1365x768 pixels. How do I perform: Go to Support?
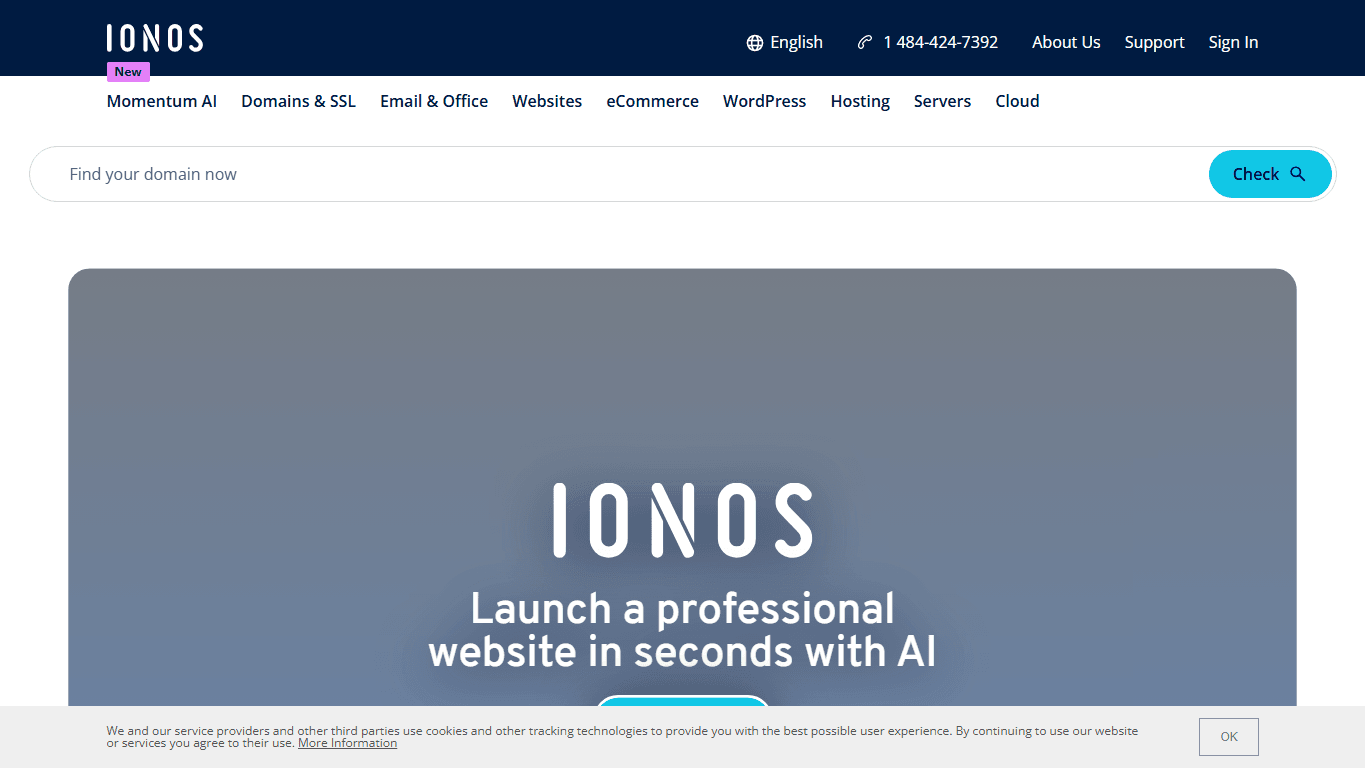(1154, 42)
